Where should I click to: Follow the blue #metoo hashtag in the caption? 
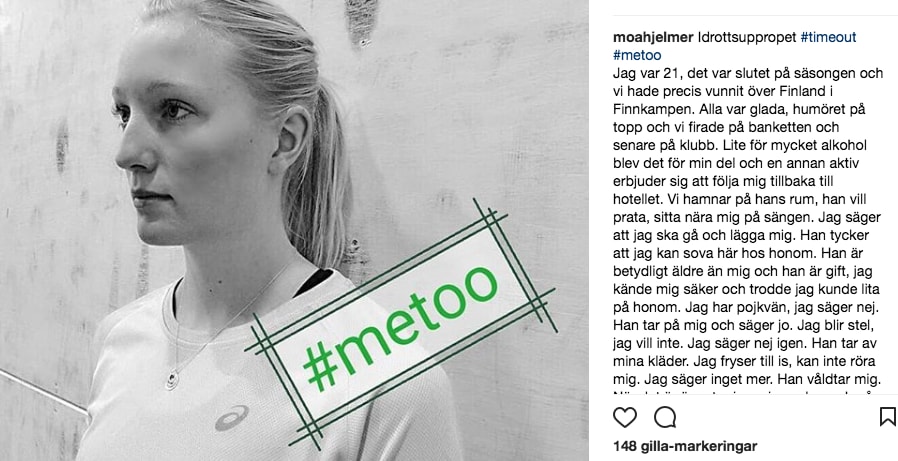click(x=637, y=56)
